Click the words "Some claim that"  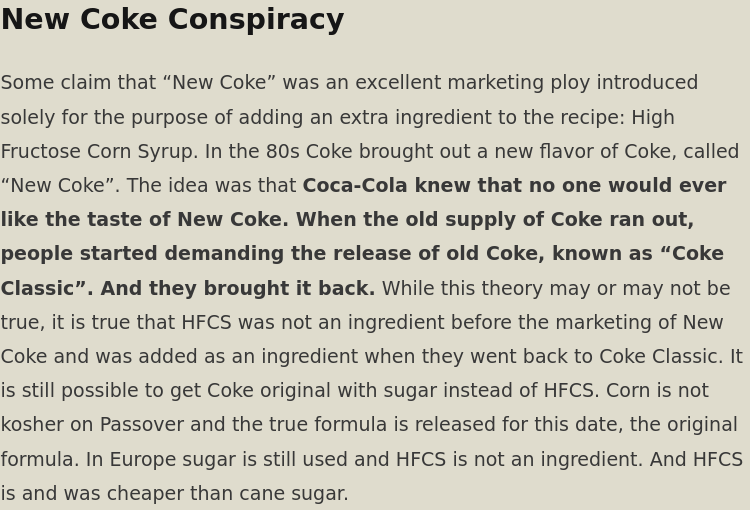(x=78, y=83)
